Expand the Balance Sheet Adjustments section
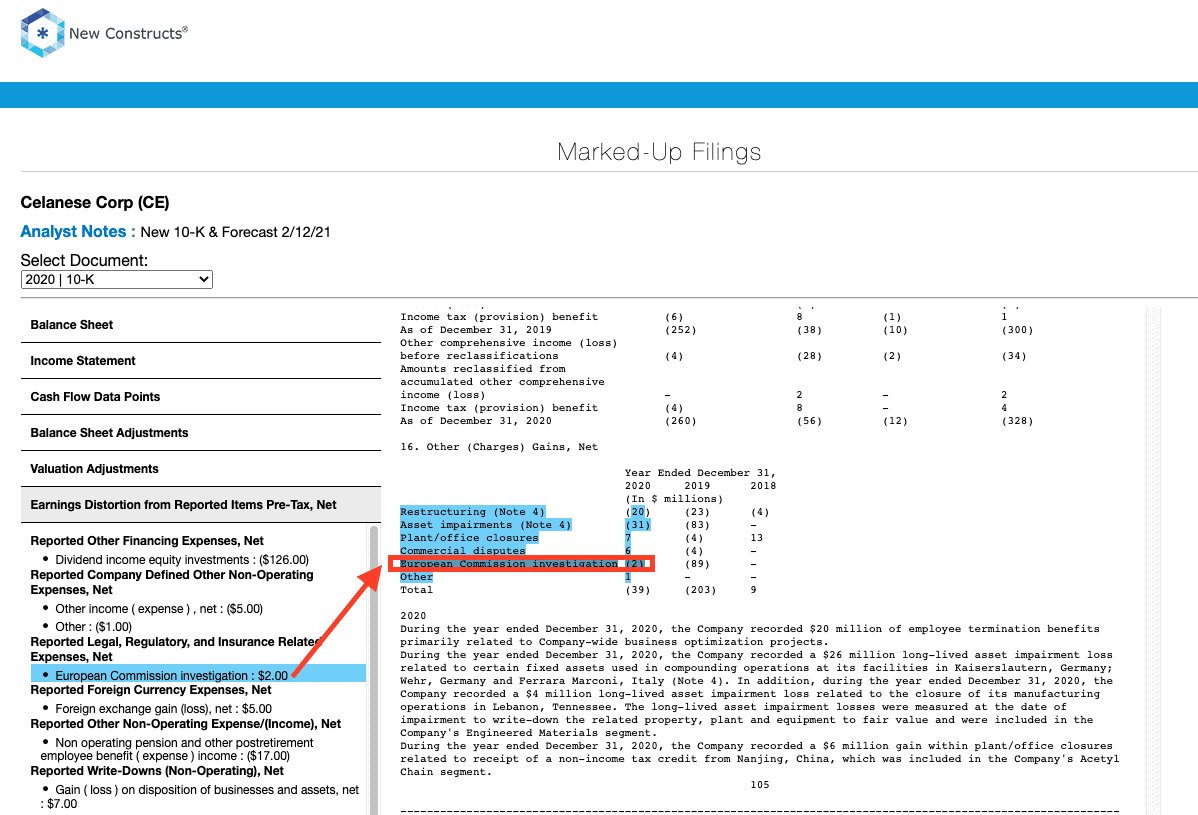Image resolution: width=1198 pixels, height=815 pixels. click(200, 432)
